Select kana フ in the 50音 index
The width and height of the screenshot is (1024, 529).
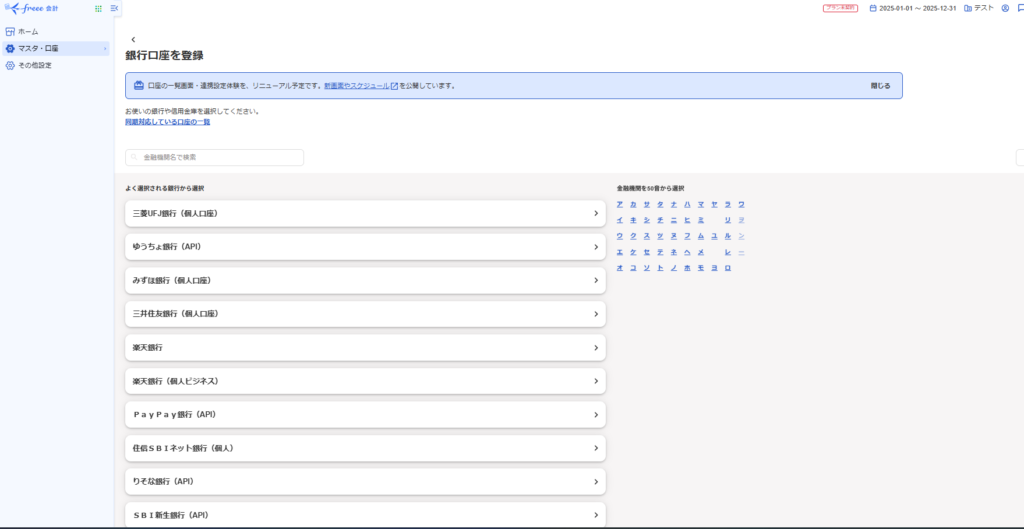pyautogui.click(x=687, y=236)
